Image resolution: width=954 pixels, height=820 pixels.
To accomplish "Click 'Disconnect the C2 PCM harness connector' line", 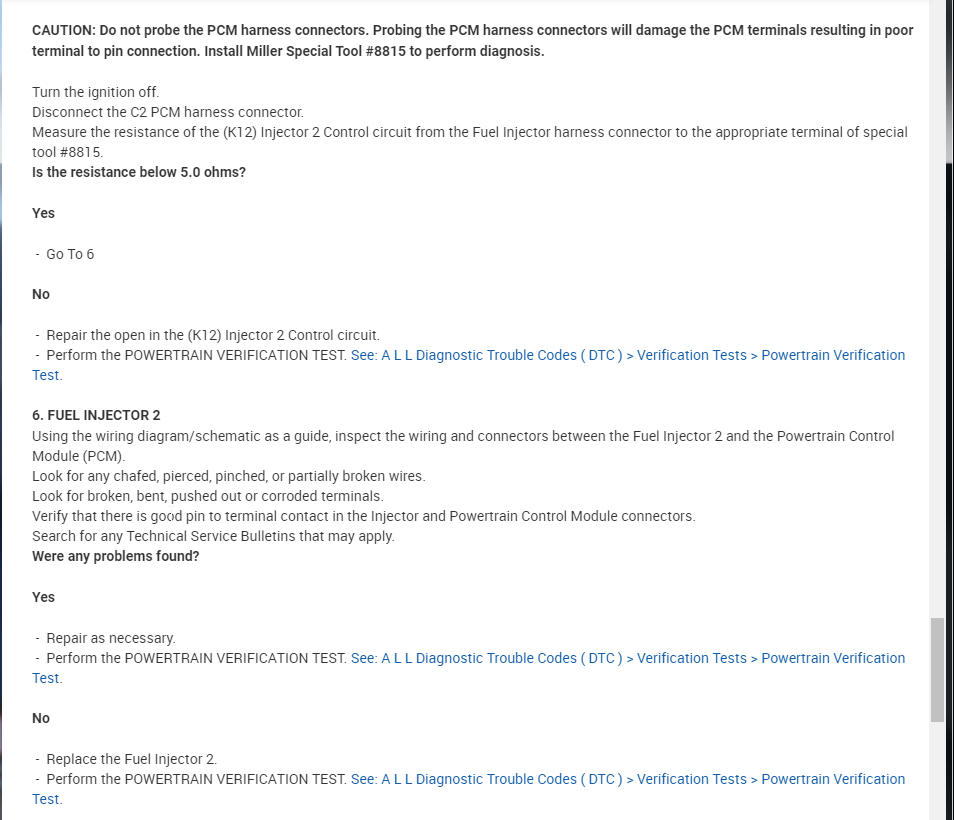I will coord(168,112).
